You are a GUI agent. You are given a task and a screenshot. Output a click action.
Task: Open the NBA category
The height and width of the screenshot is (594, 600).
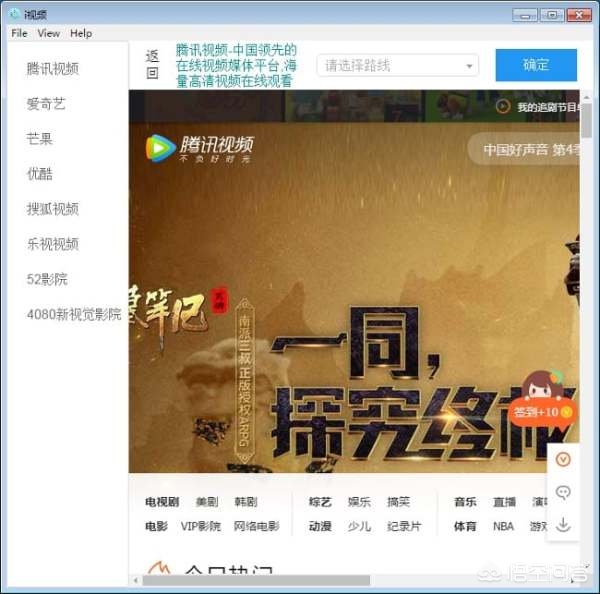[x=503, y=526]
